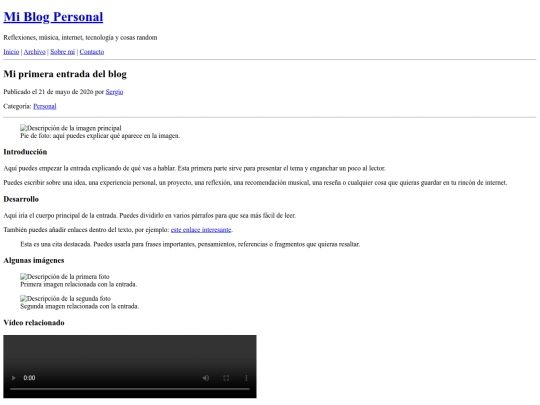Click the 'Introducción' heading

pyautogui.click(x=25, y=152)
